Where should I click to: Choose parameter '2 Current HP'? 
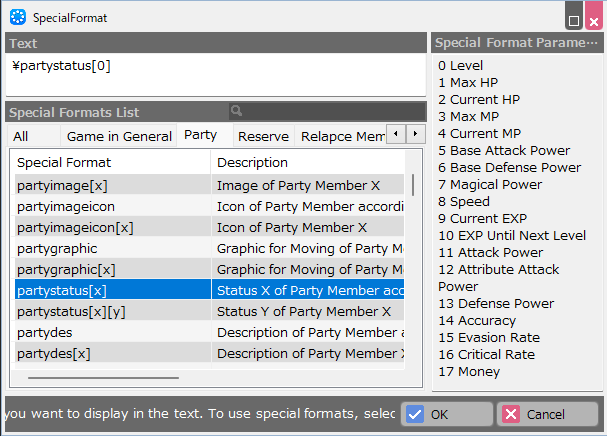coord(479,100)
